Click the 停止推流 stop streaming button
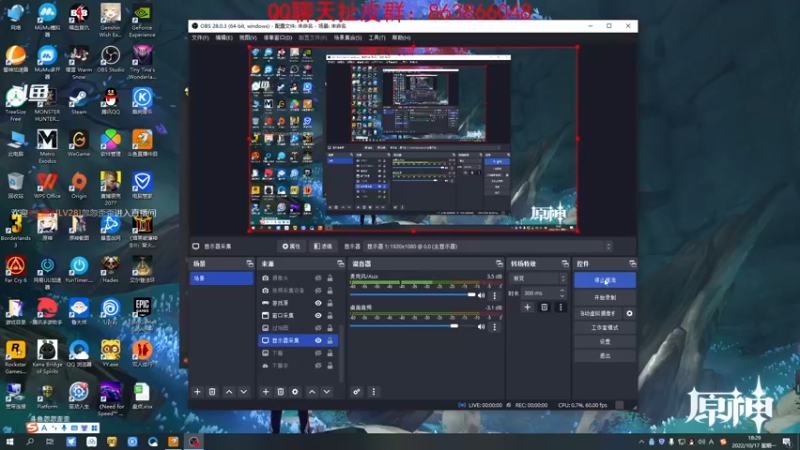The height and width of the screenshot is (450, 800). coord(605,280)
